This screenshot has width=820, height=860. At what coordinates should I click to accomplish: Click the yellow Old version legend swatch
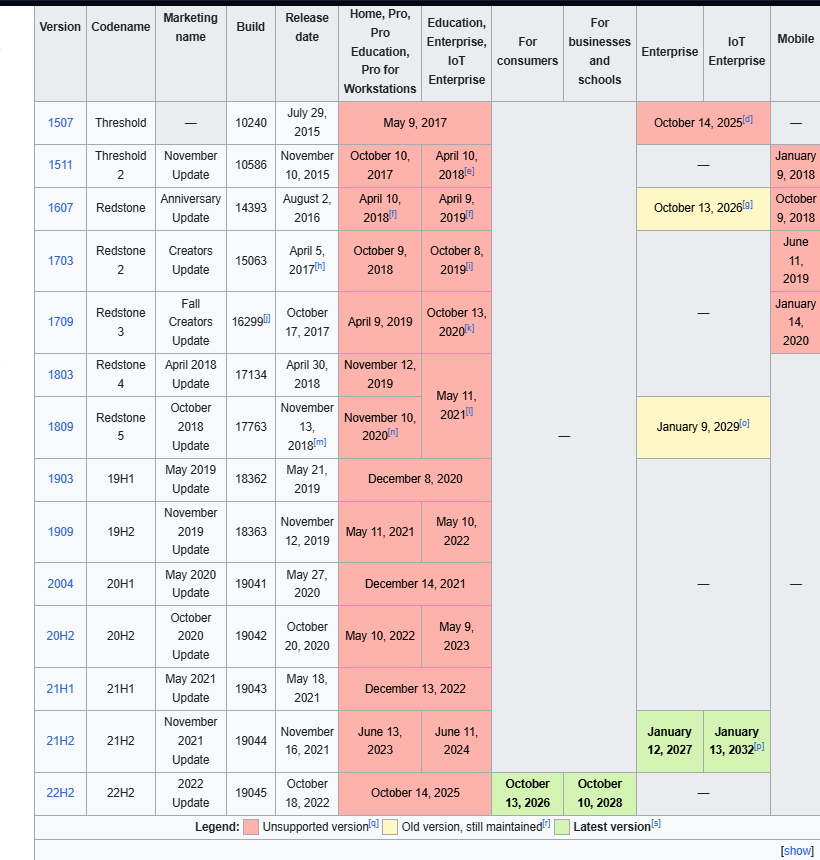391,827
